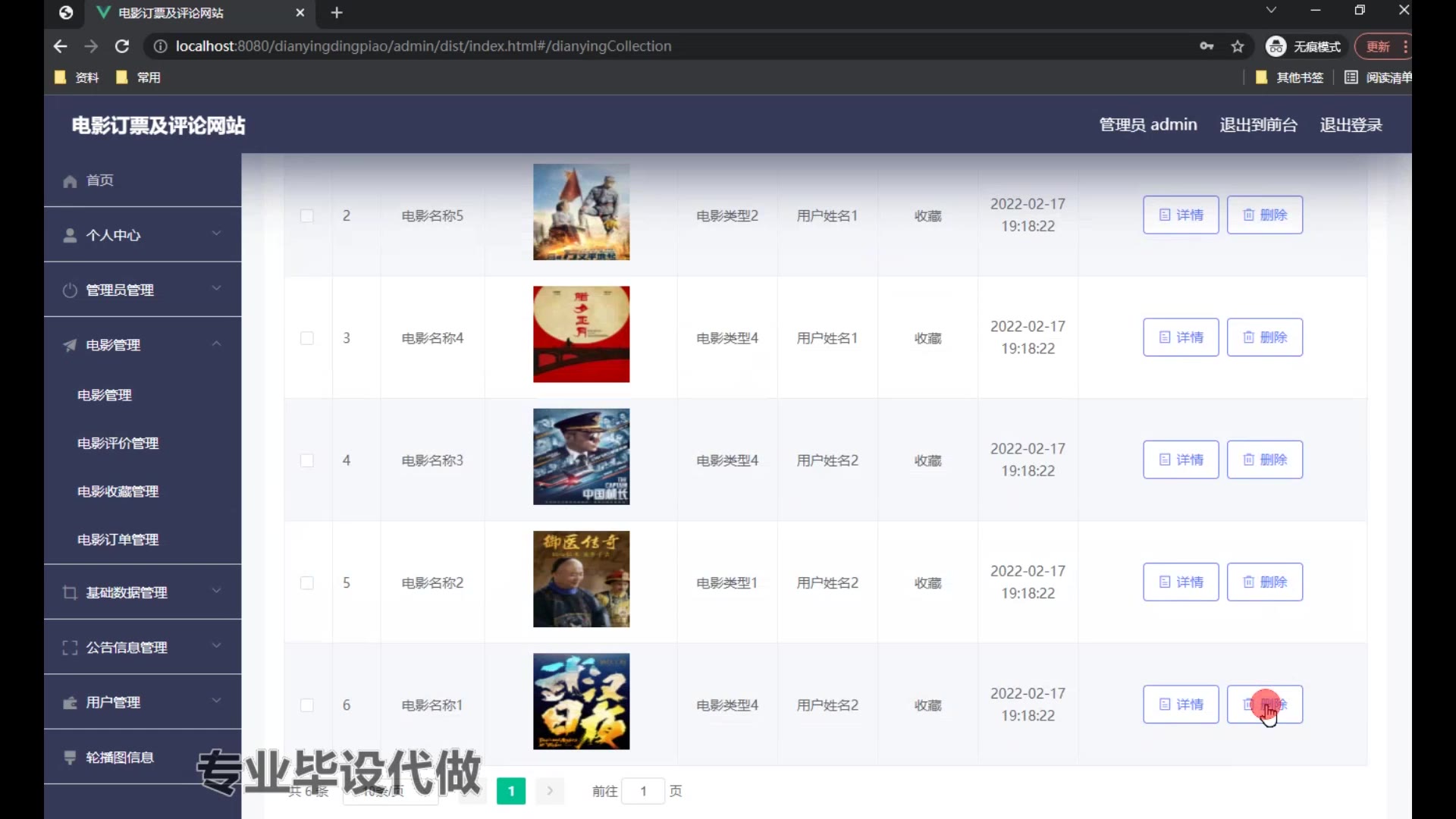This screenshot has height=819, width=1456.
Task: Open a new browser tab with plus icon
Action: pyautogui.click(x=337, y=13)
